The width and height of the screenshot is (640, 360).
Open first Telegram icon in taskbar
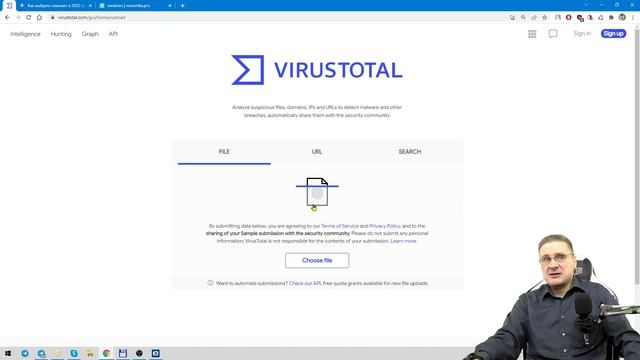click(x=25, y=353)
